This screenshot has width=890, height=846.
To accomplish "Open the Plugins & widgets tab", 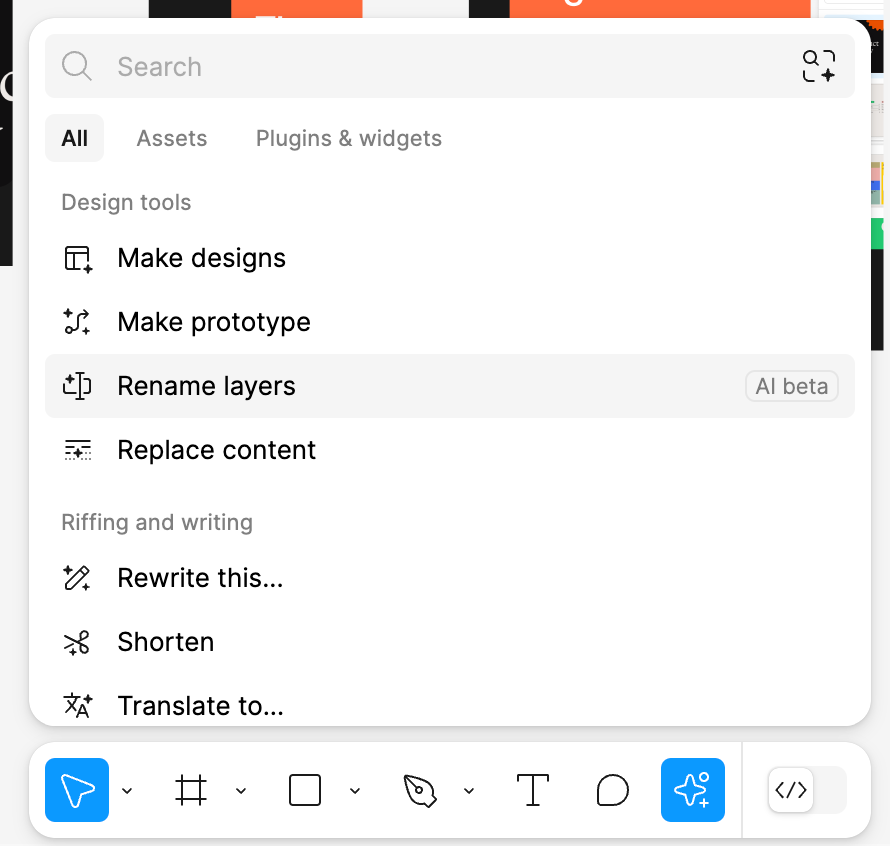I will point(349,138).
